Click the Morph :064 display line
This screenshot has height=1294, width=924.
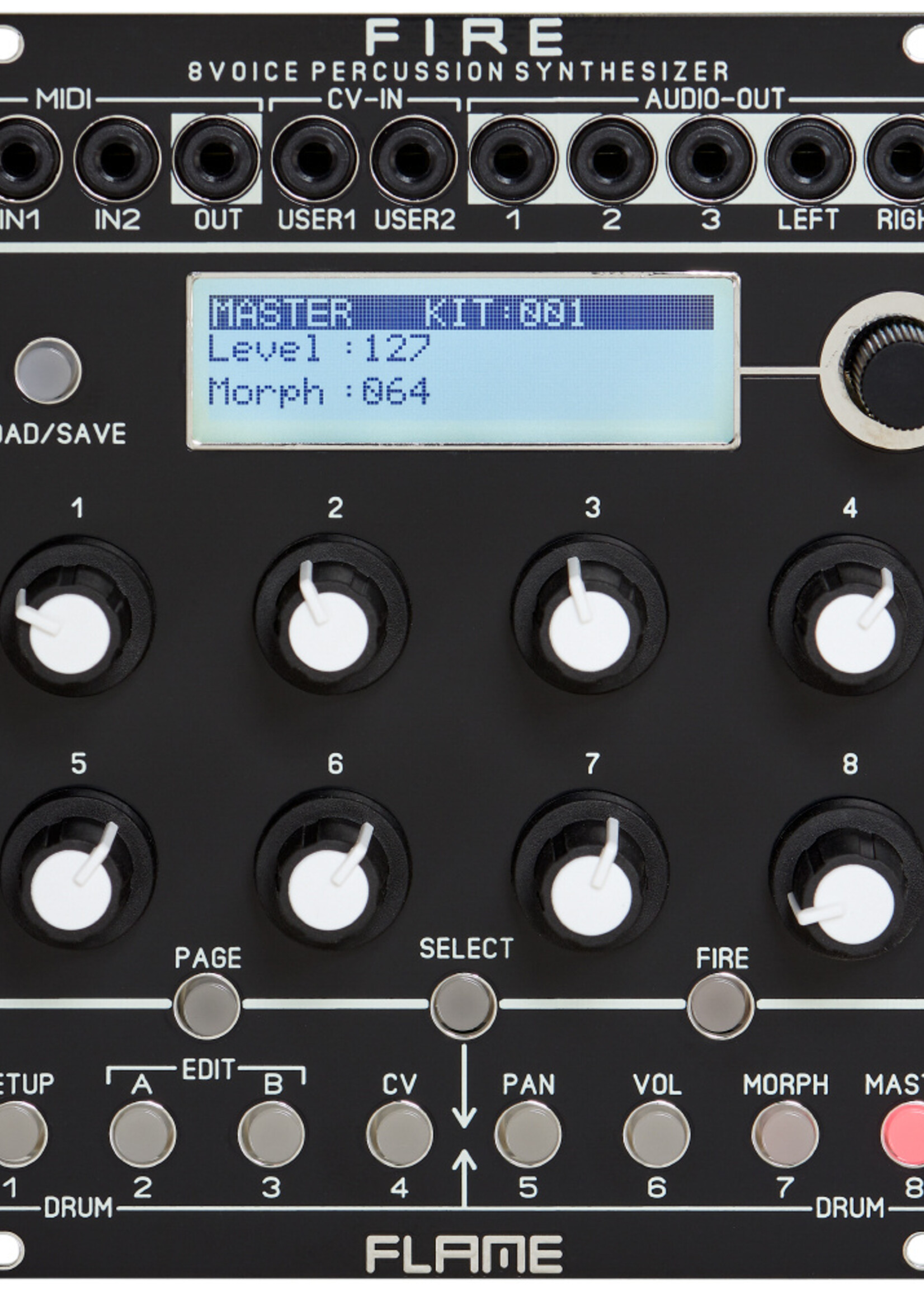click(x=319, y=392)
